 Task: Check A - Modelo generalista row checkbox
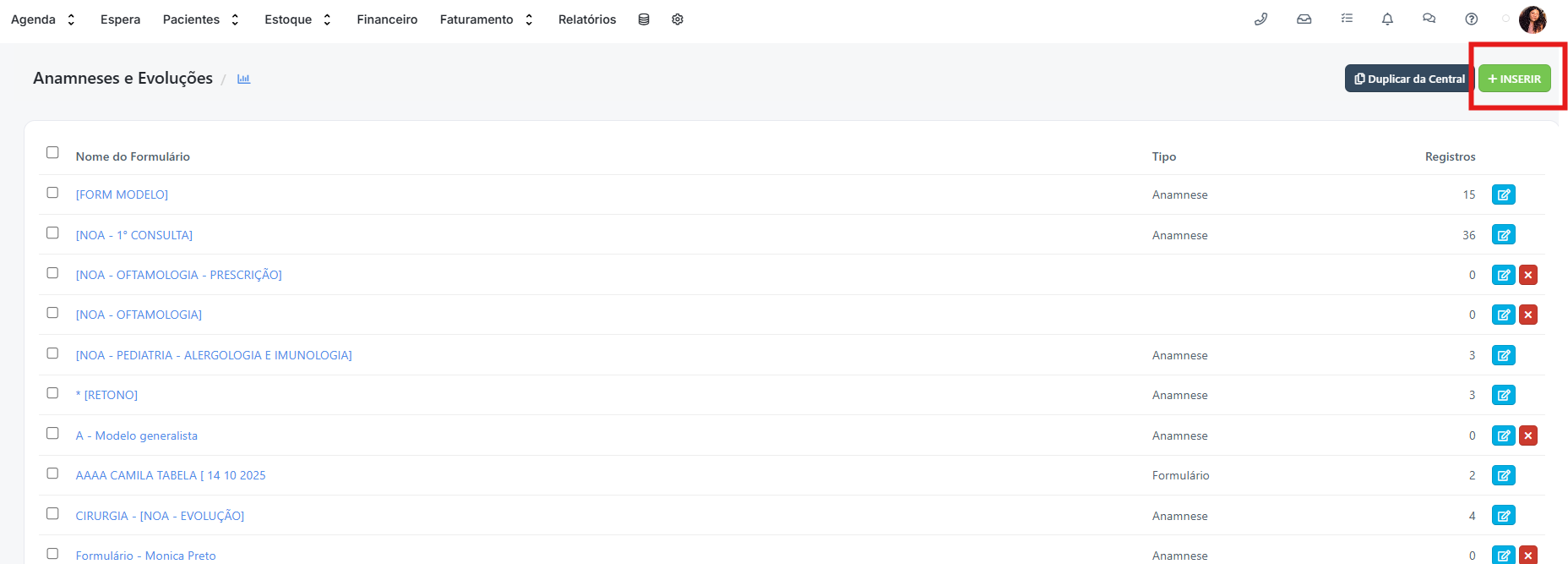pyautogui.click(x=52, y=433)
